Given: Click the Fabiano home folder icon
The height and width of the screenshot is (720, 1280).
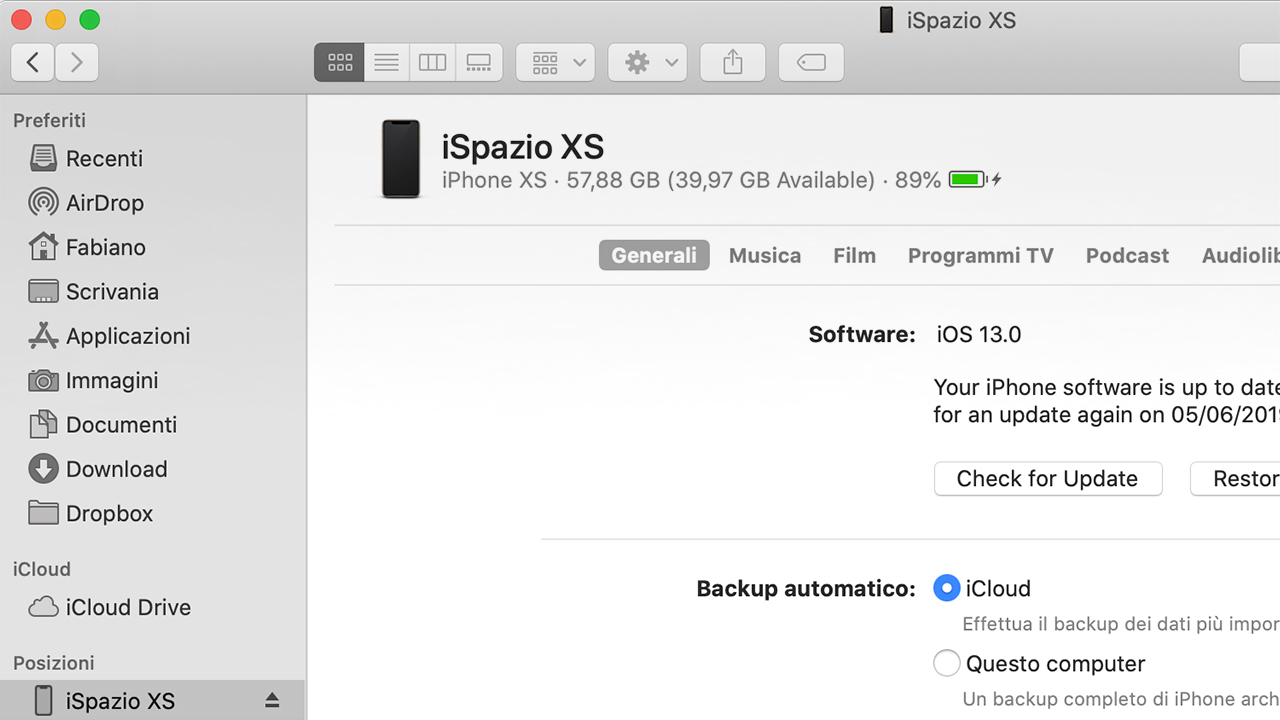Looking at the screenshot, I should coord(43,247).
